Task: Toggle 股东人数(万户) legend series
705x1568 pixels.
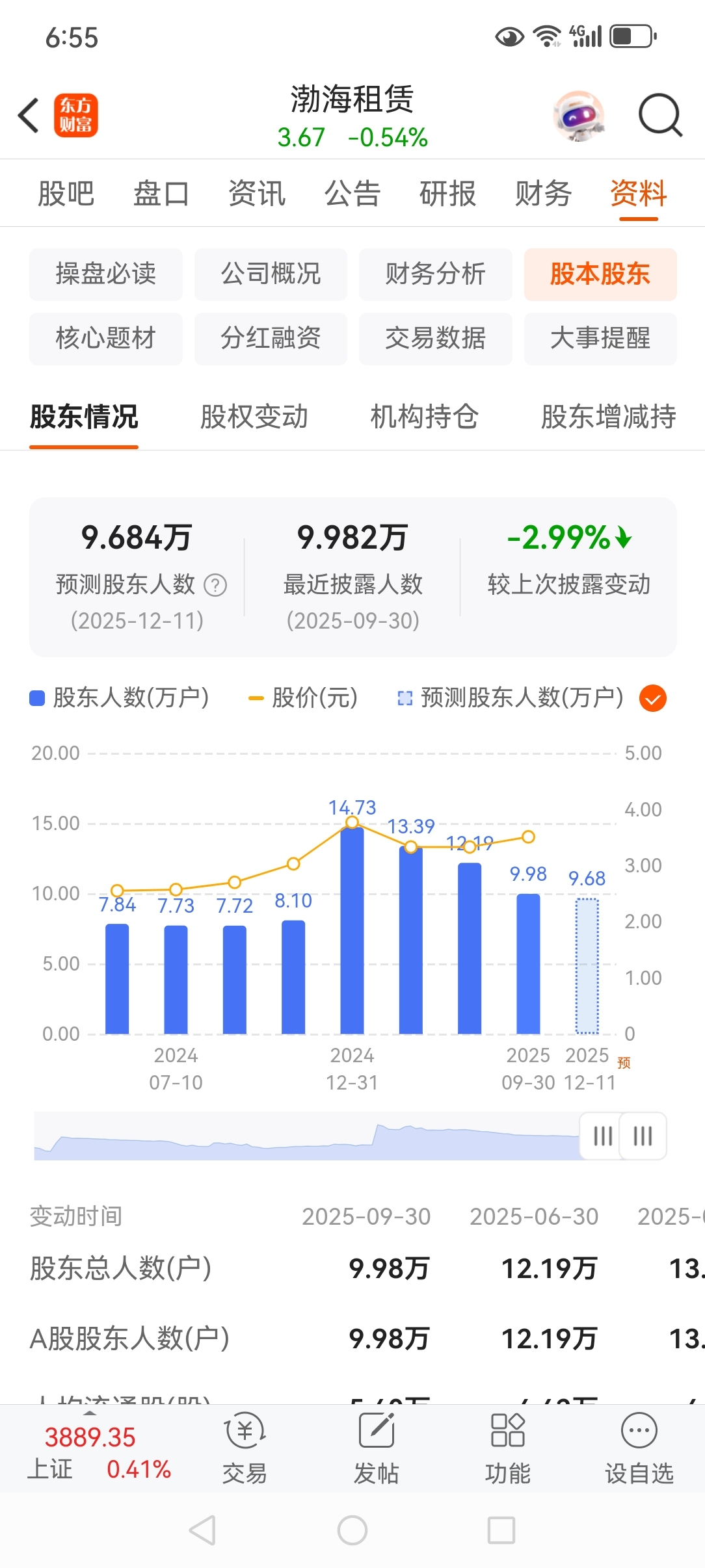Action: (120, 698)
